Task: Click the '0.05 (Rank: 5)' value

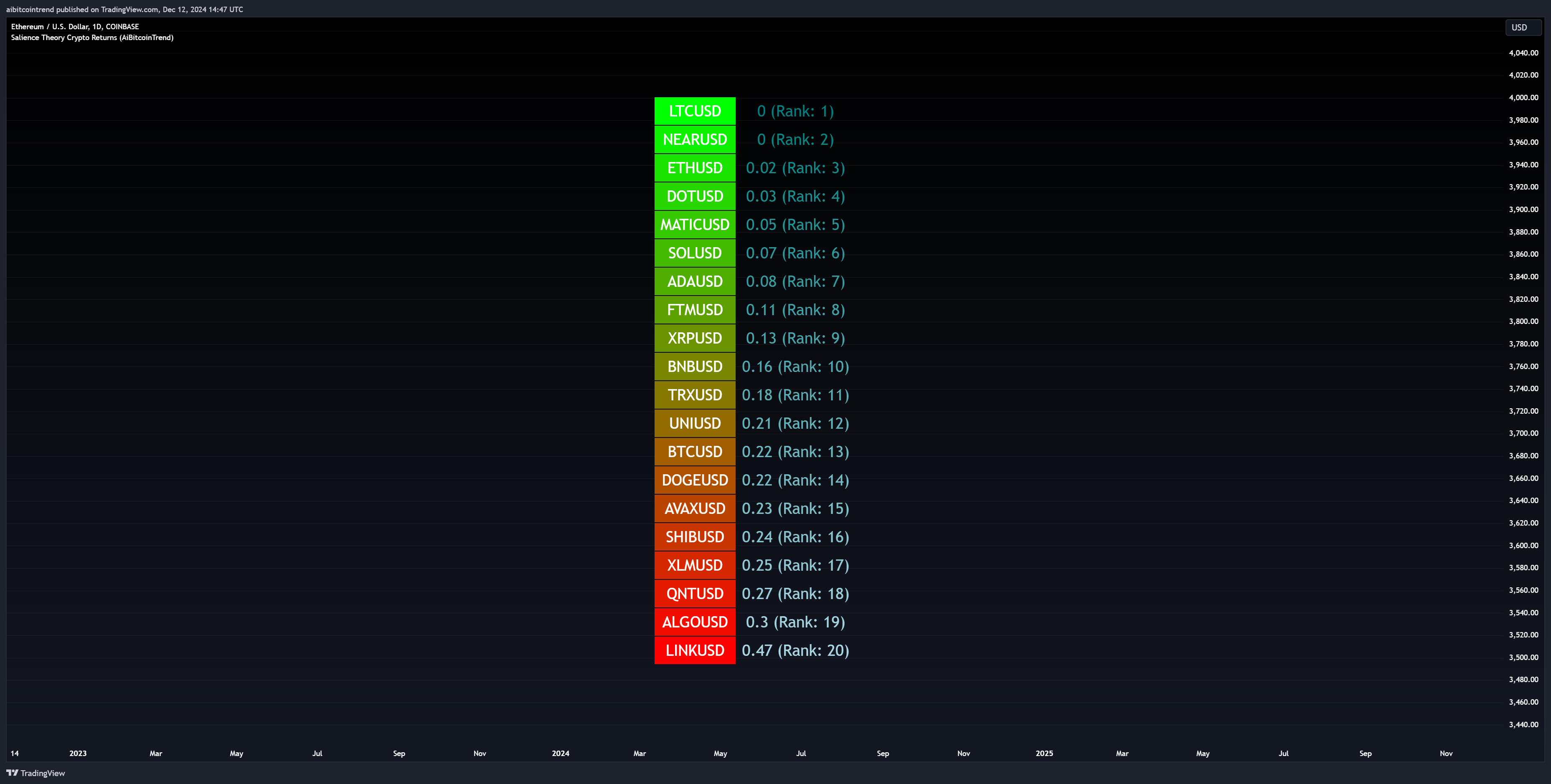Action: coord(795,225)
